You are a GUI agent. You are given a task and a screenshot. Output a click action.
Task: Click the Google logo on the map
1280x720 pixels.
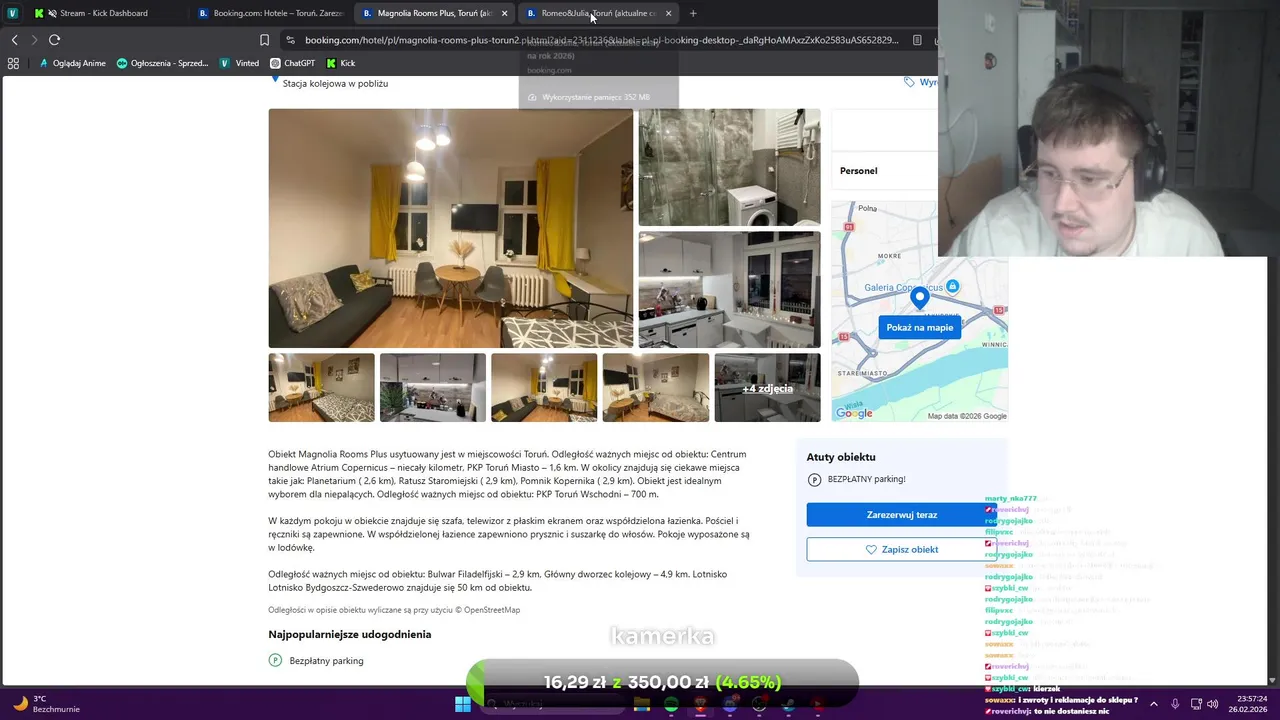coord(854,413)
